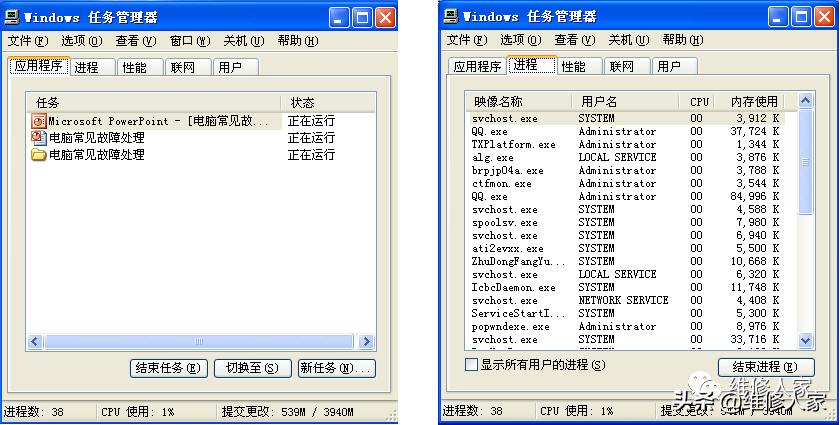The width and height of the screenshot is (840, 425).
Task: Open 关机(U) menu in right window
Action: [628, 40]
